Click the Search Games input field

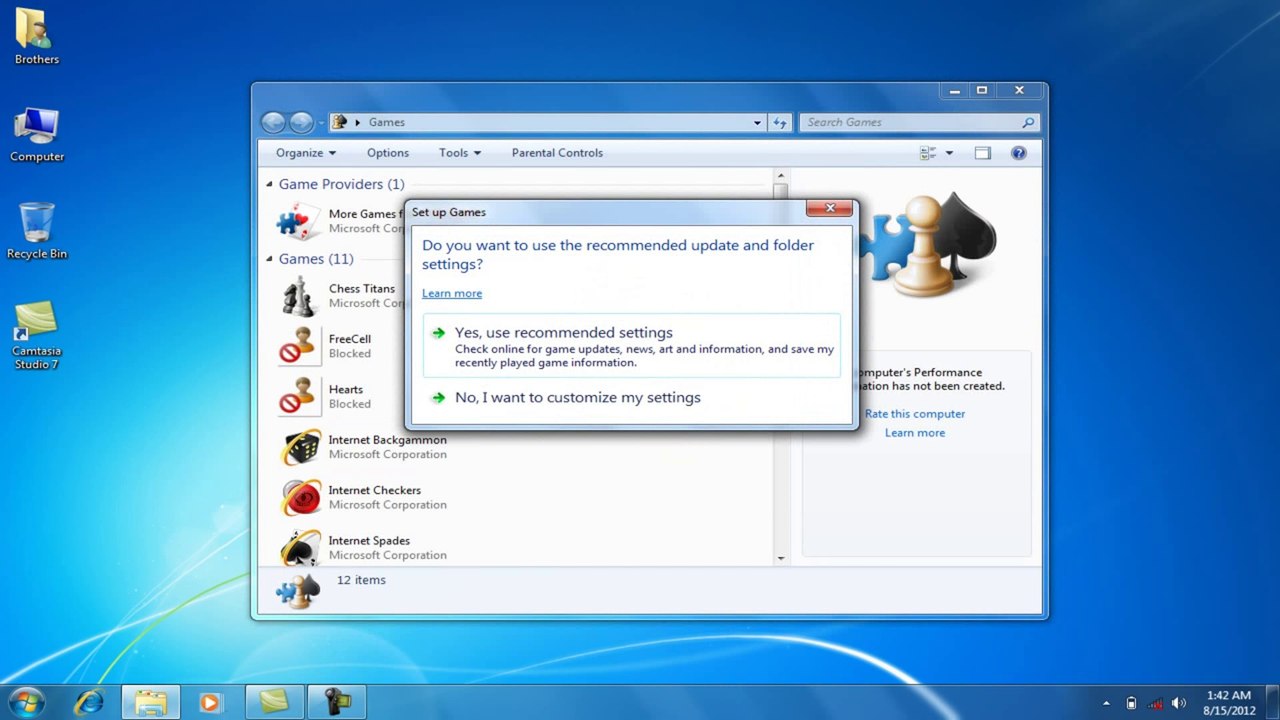[910, 122]
